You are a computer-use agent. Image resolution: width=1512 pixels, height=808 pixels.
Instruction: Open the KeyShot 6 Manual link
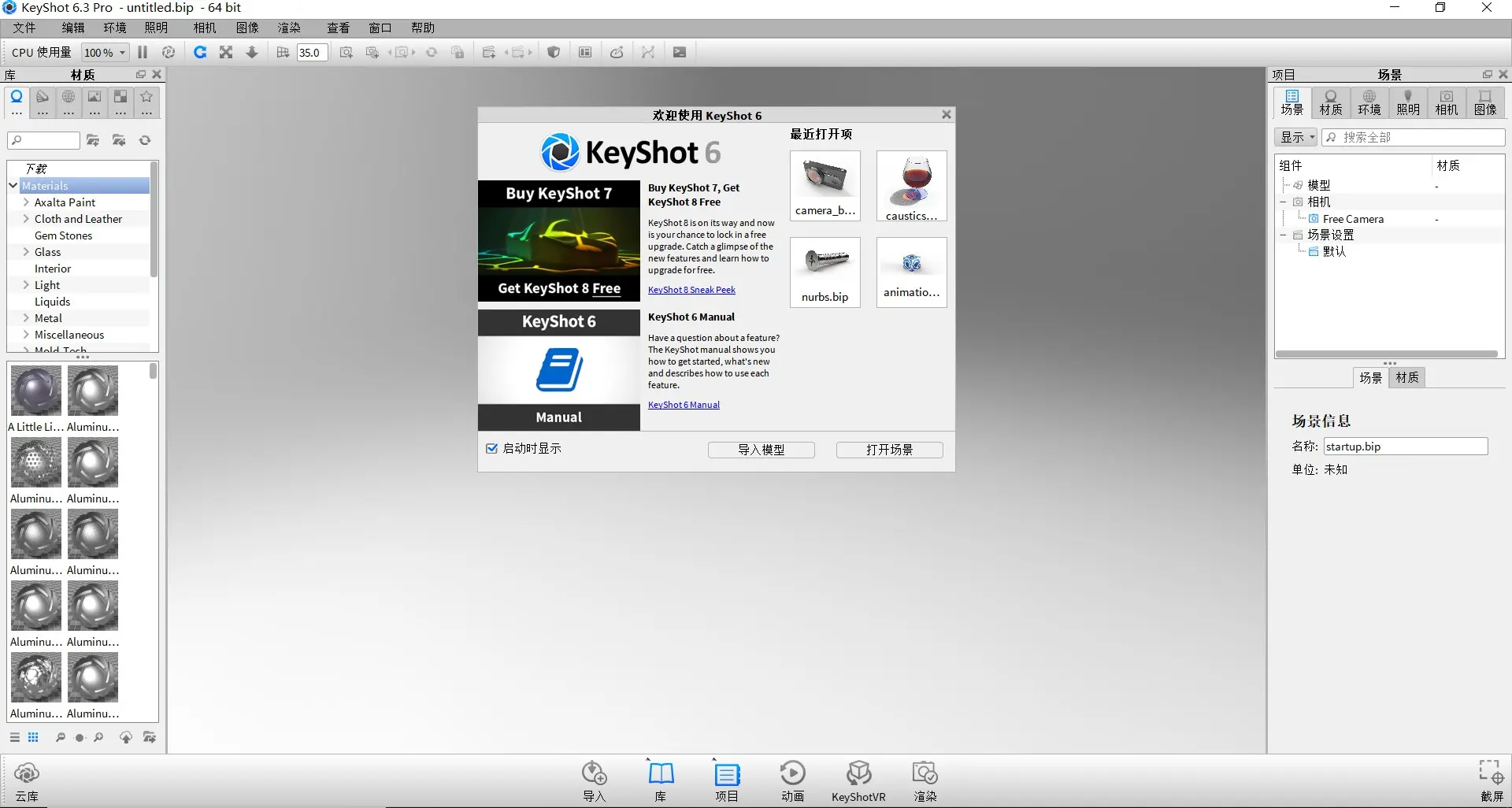[684, 405]
